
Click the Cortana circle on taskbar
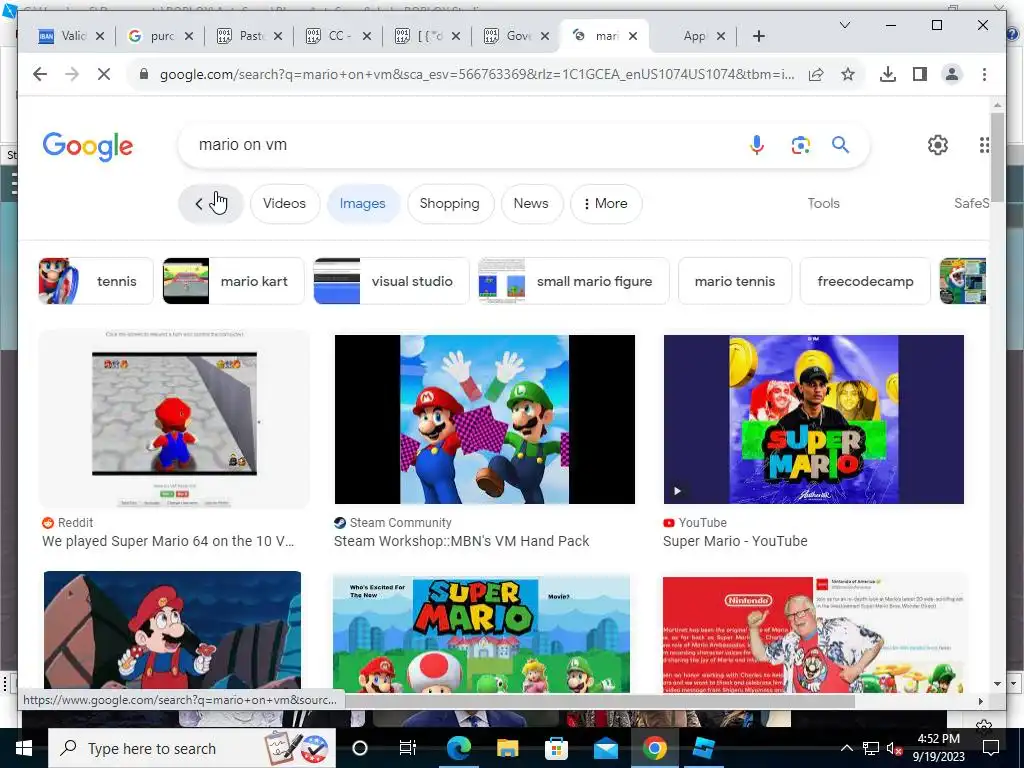click(x=360, y=748)
